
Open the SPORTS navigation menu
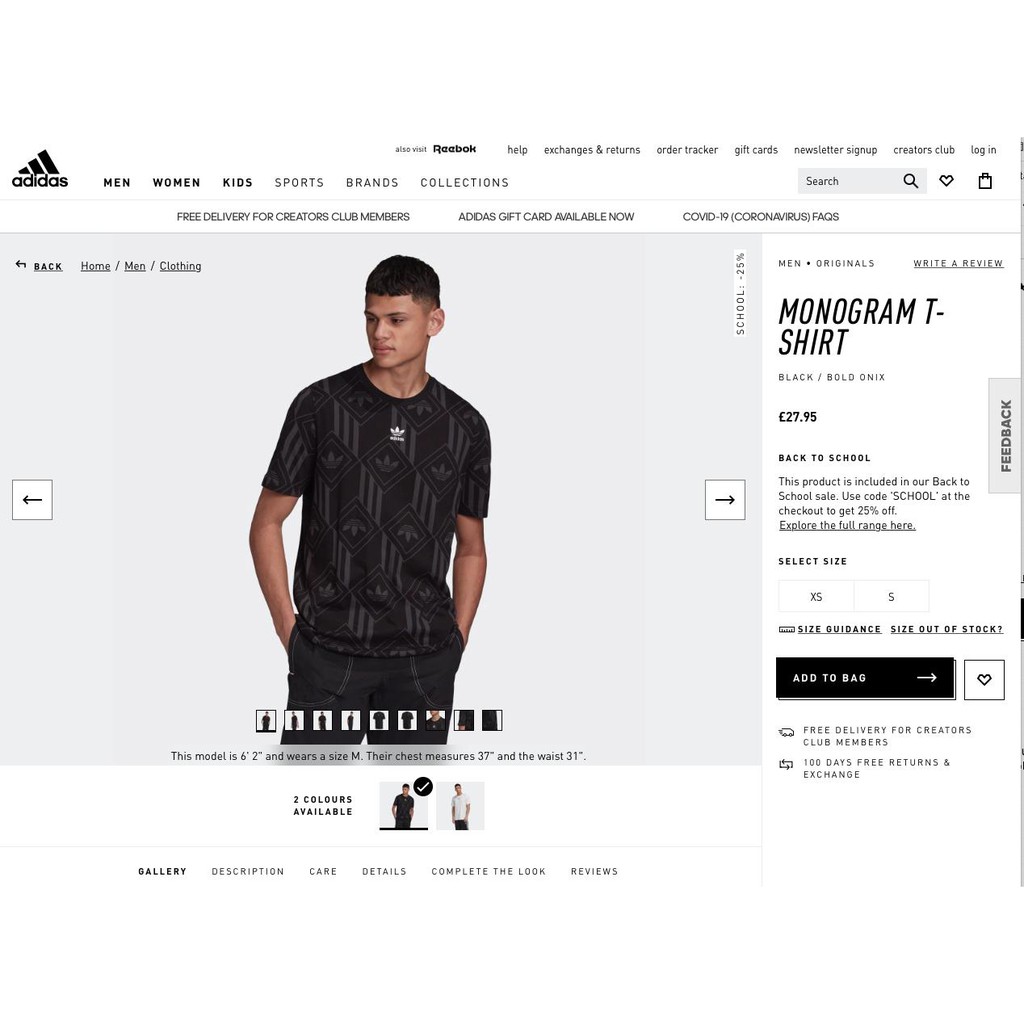(299, 183)
